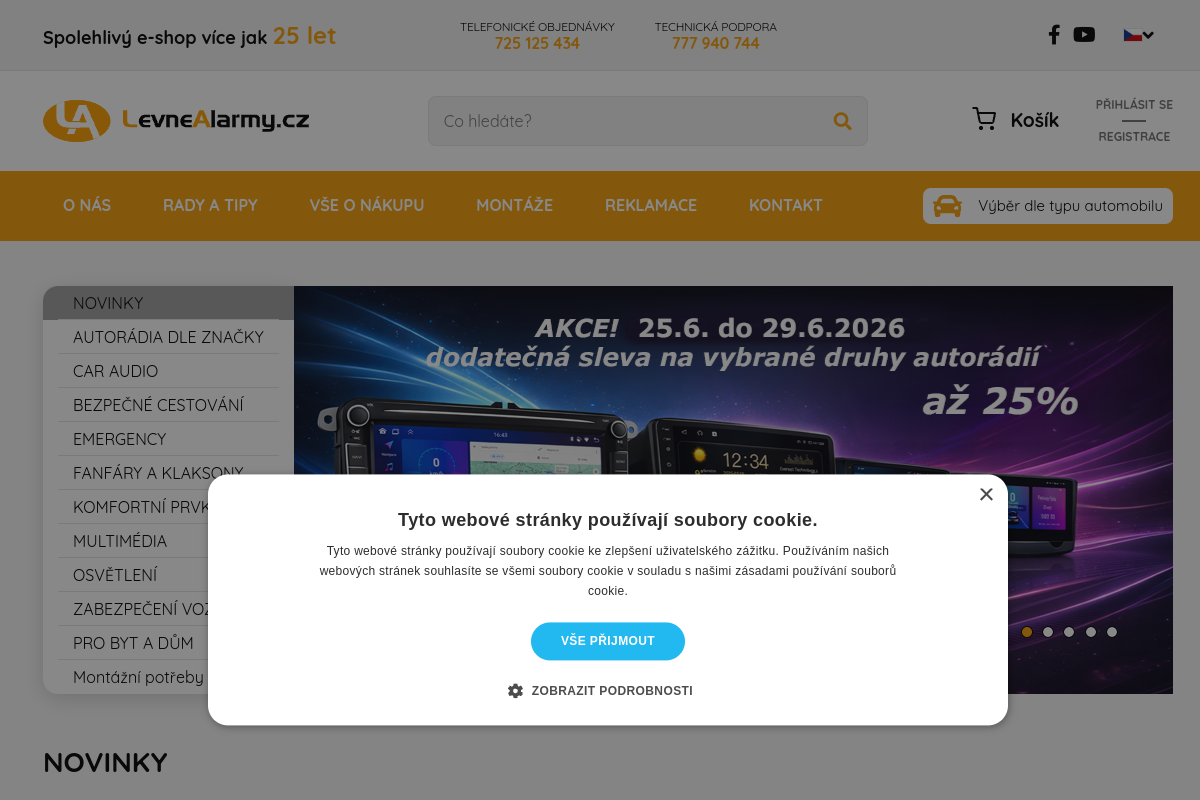Select the second carousel dot
The height and width of the screenshot is (800, 1200).
(x=1048, y=632)
